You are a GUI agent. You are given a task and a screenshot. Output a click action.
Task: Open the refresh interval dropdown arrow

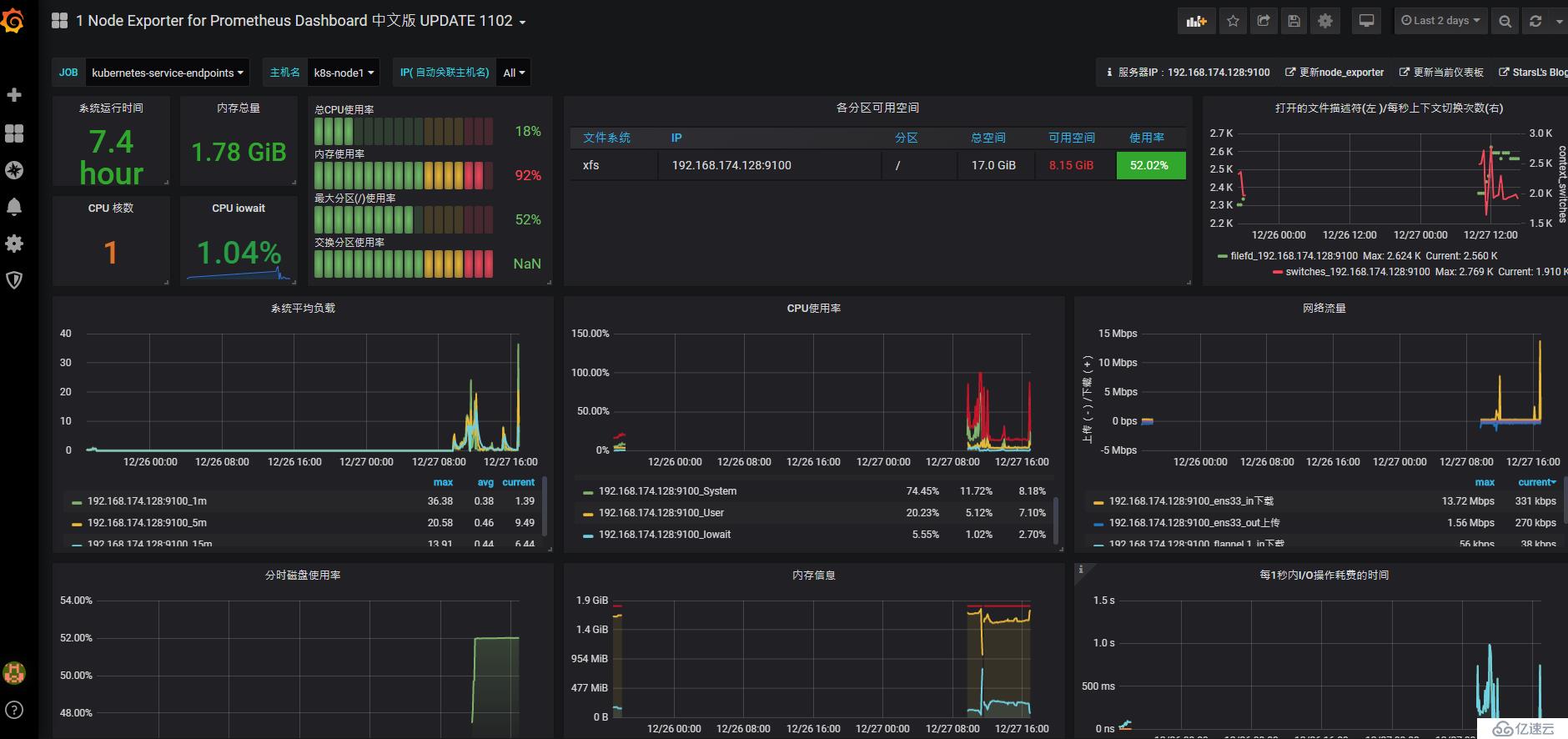[1559, 22]
